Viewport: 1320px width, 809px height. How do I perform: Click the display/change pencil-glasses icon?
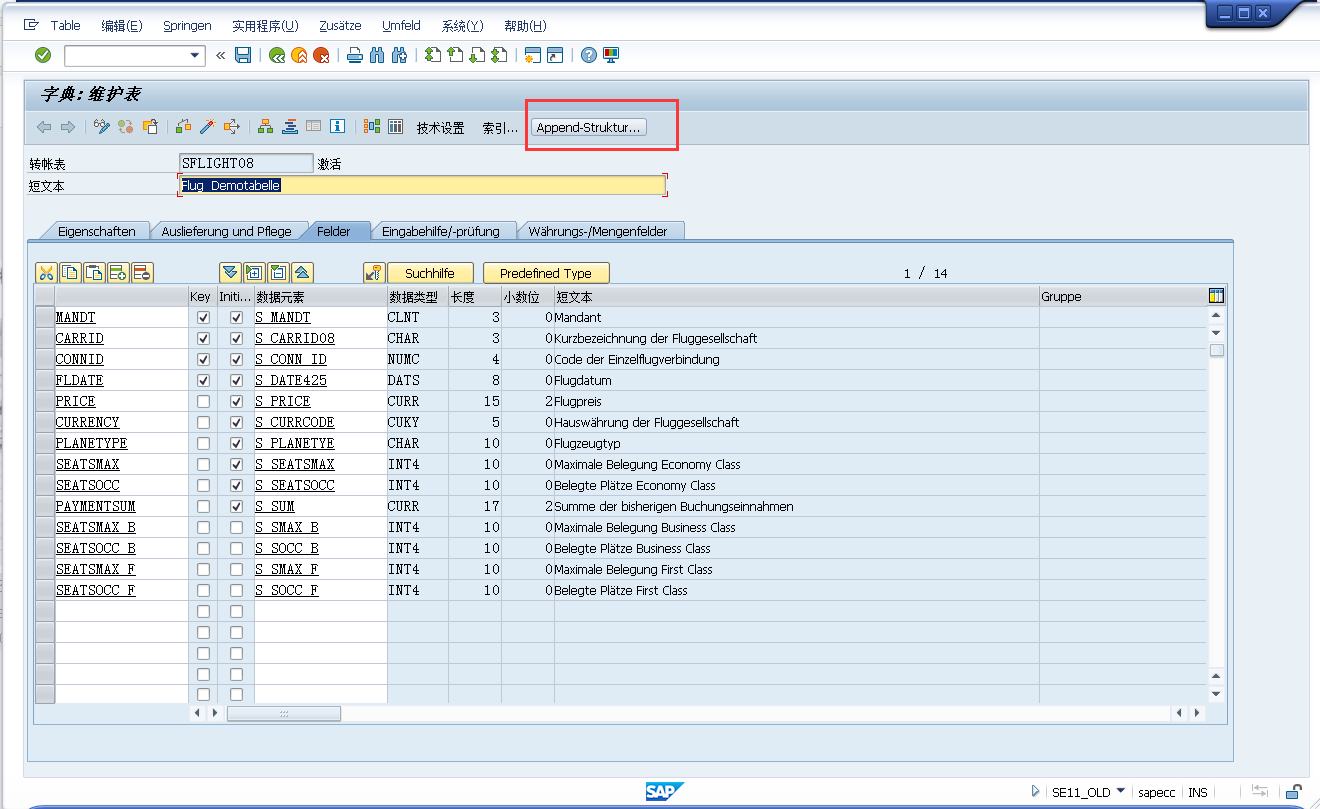coord(100,127)
